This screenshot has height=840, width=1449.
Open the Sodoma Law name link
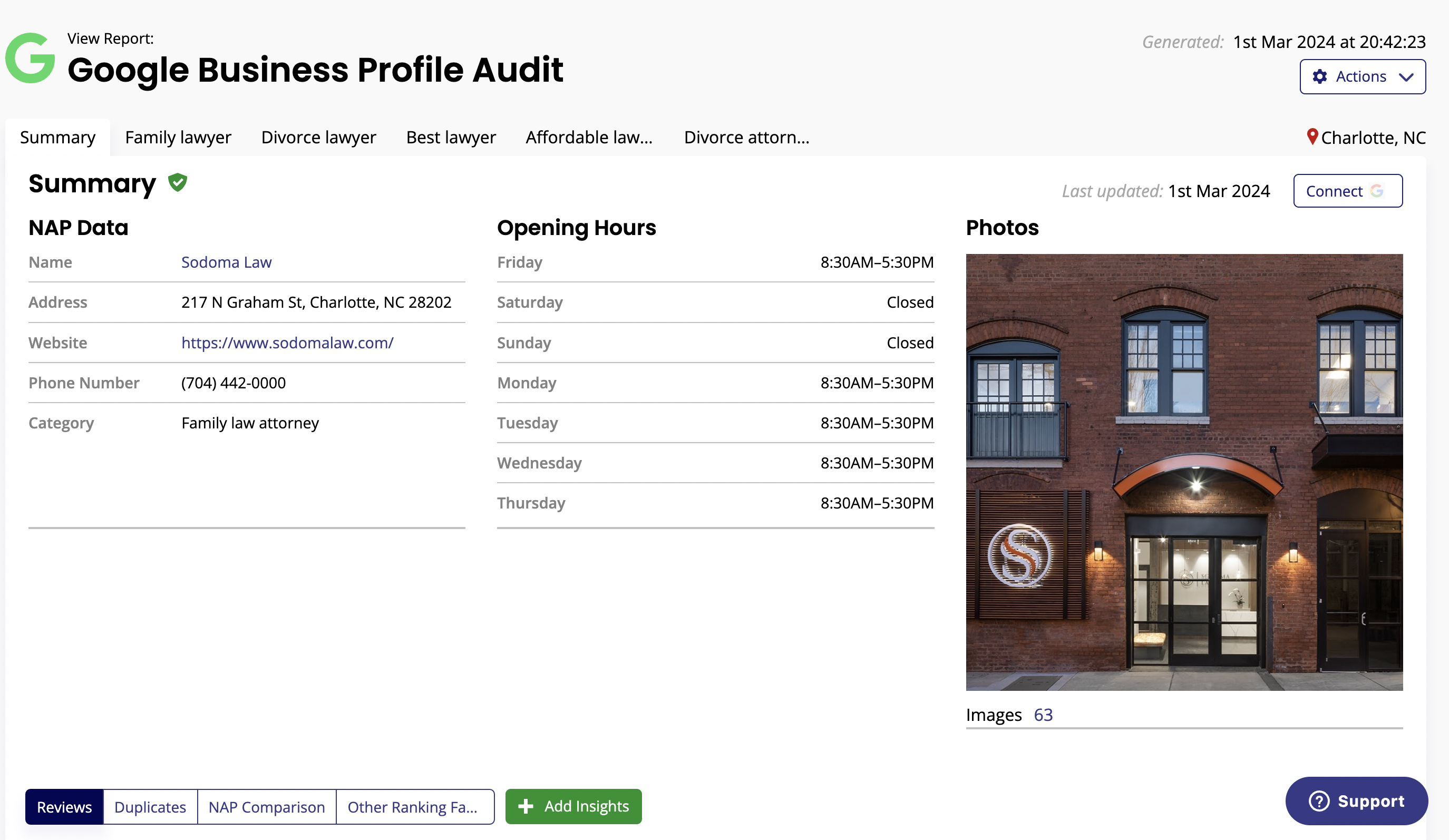(x=227, y=262)
